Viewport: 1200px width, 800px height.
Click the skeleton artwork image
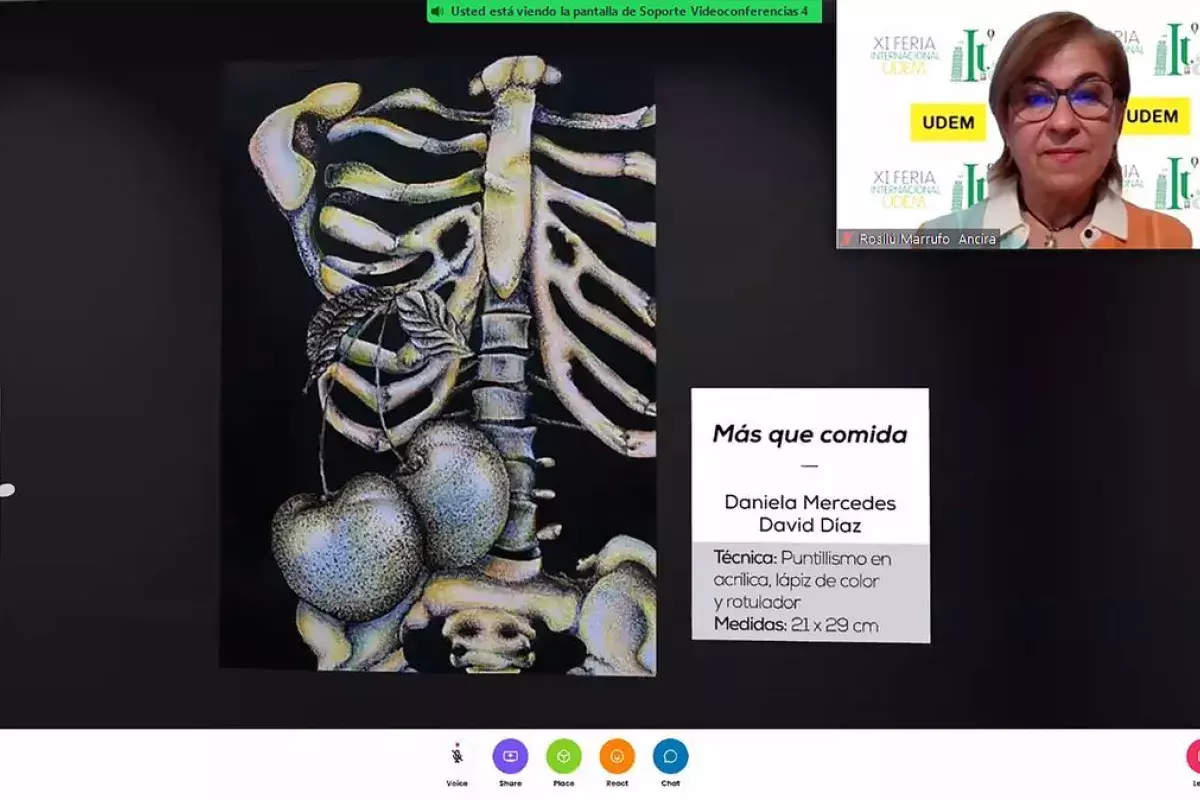click(x=438, y=365)
